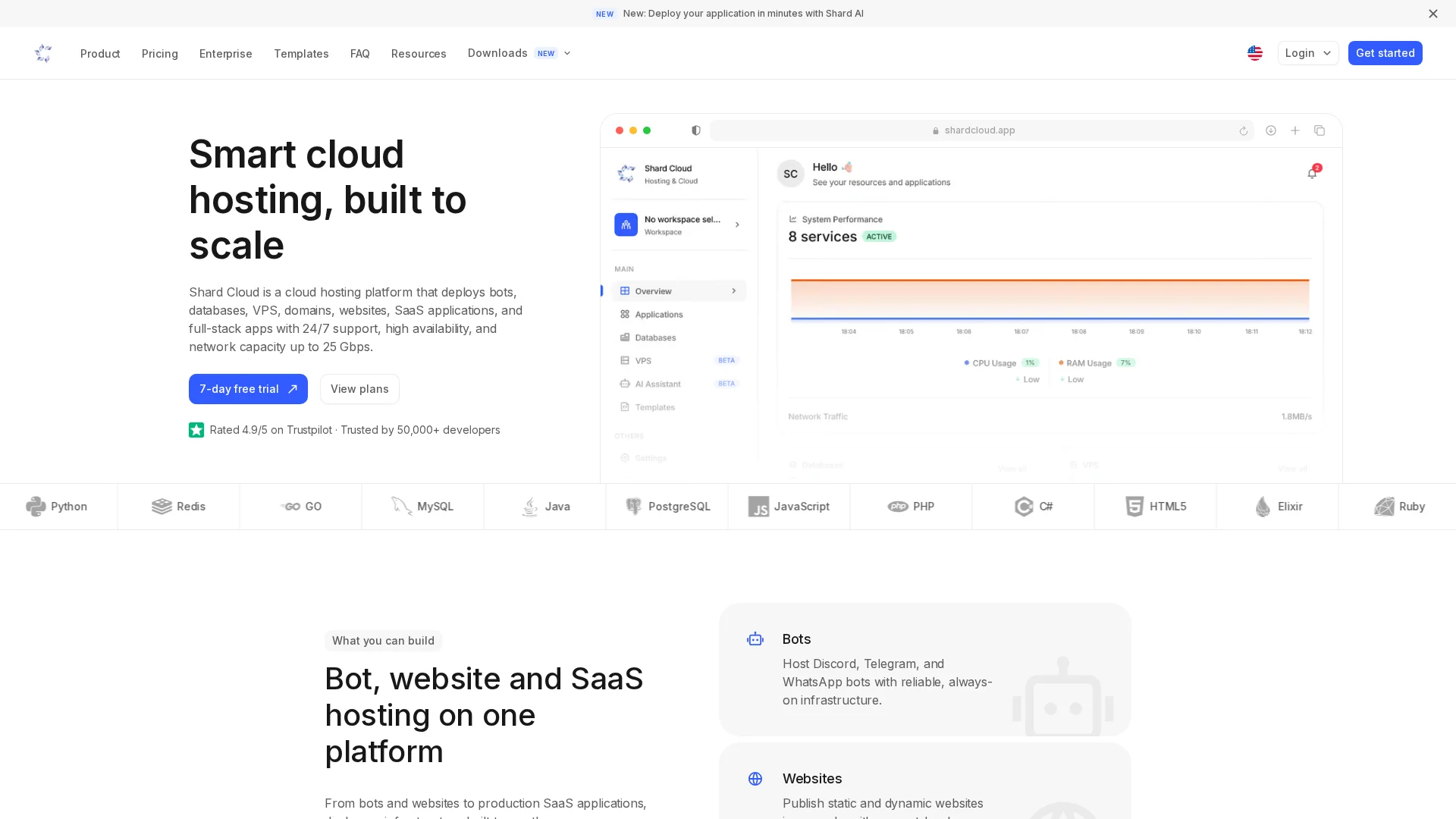1456x819 pixels.
Task: Click the Bots card
Action: pos(925,670)
